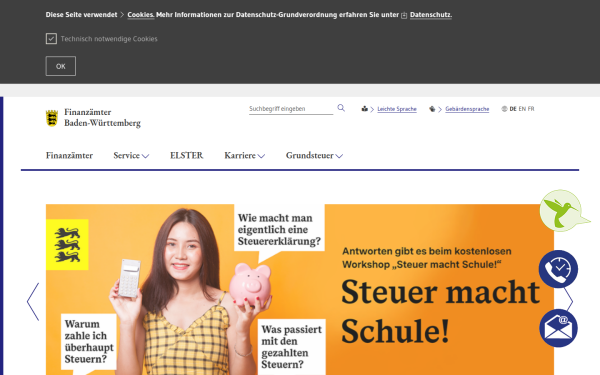Open the Service menu item

tap(126, 155)
